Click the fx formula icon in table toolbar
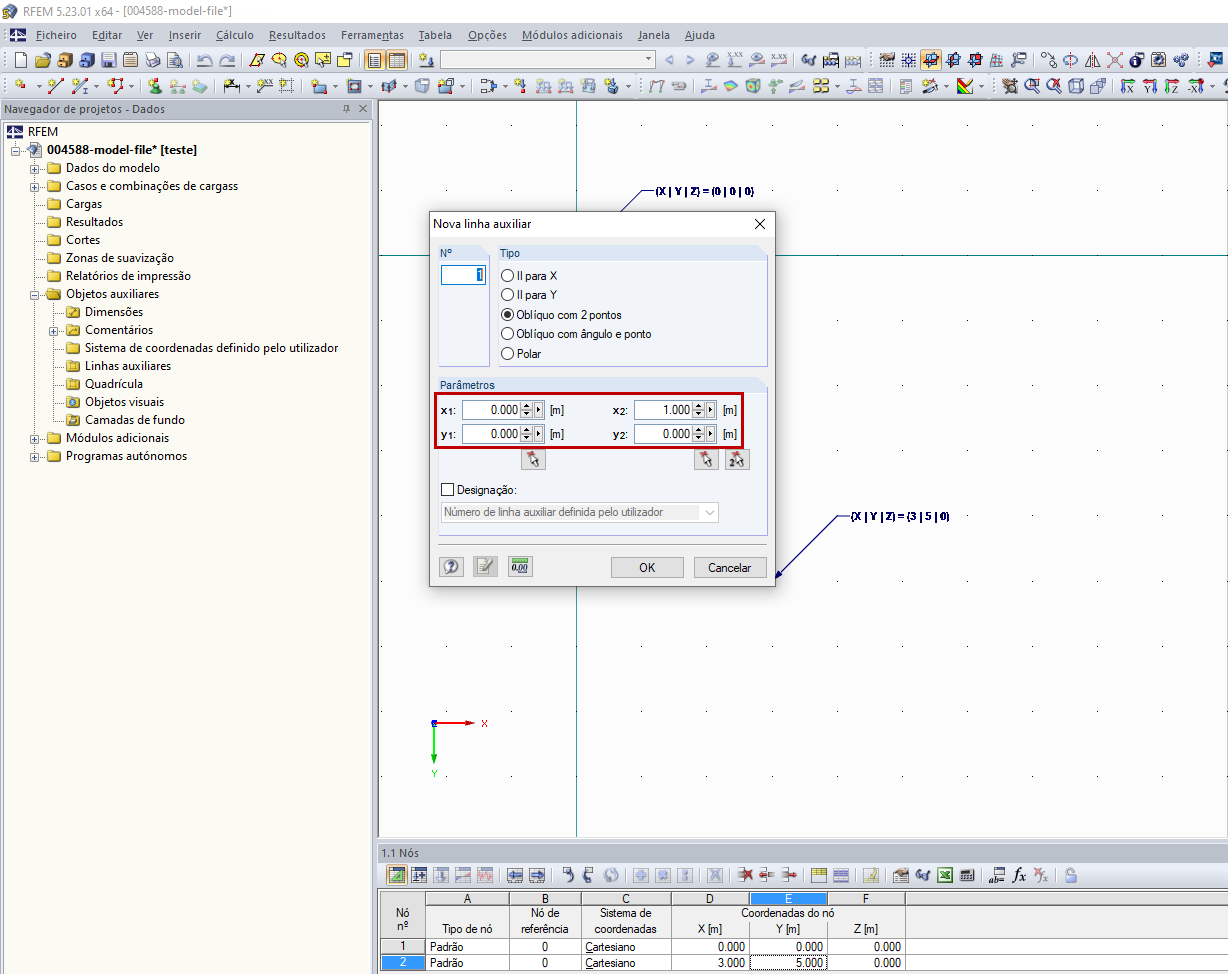This screenshot has width=1228, height=974. click(x=1019, y=875)
